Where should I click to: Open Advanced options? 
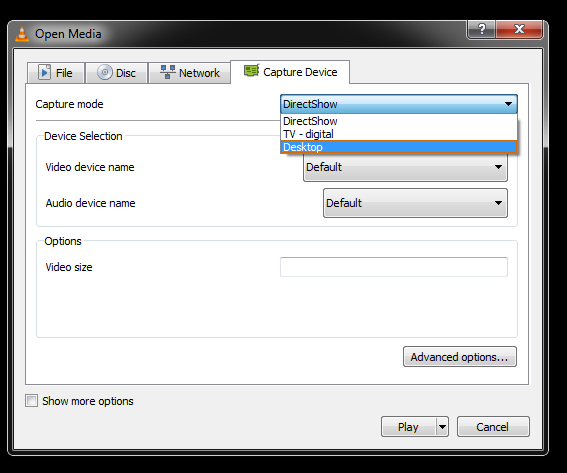pyautogui.click(x=460, y=357)
